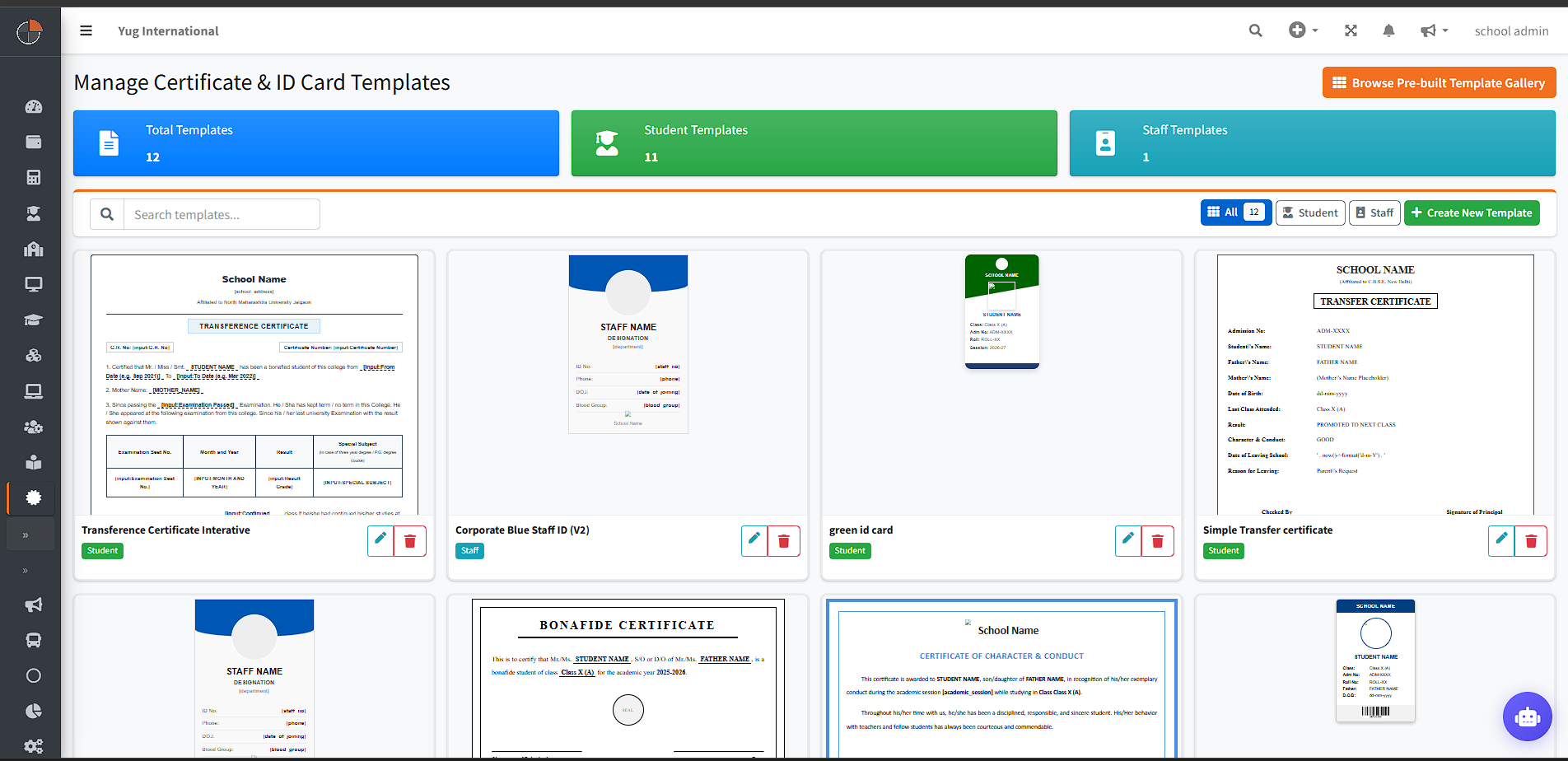Image resolution: width=1568 pixels, height=761 pixels.
Task: Open the search icon in top bar
Action: [1255, 31]
